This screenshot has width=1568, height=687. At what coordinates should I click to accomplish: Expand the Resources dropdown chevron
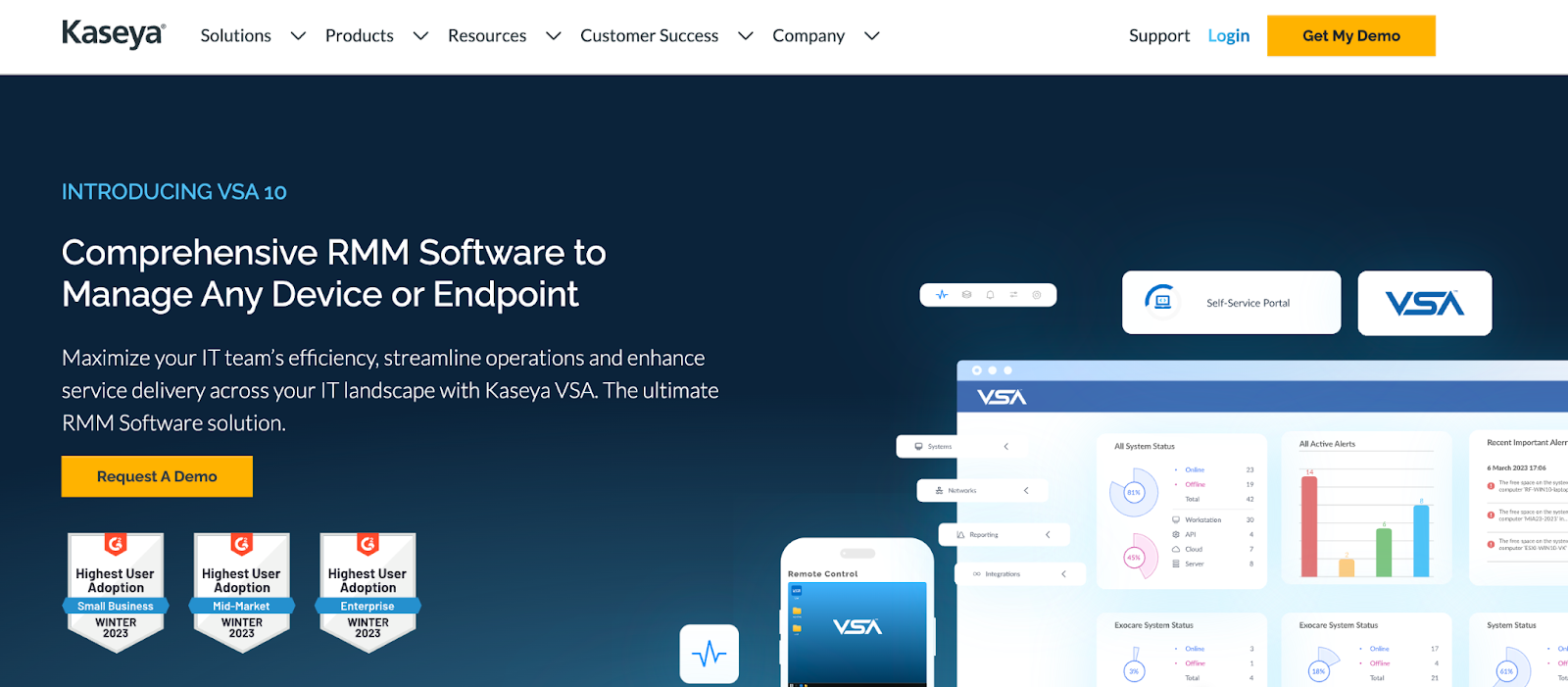(x=554, y=36)
